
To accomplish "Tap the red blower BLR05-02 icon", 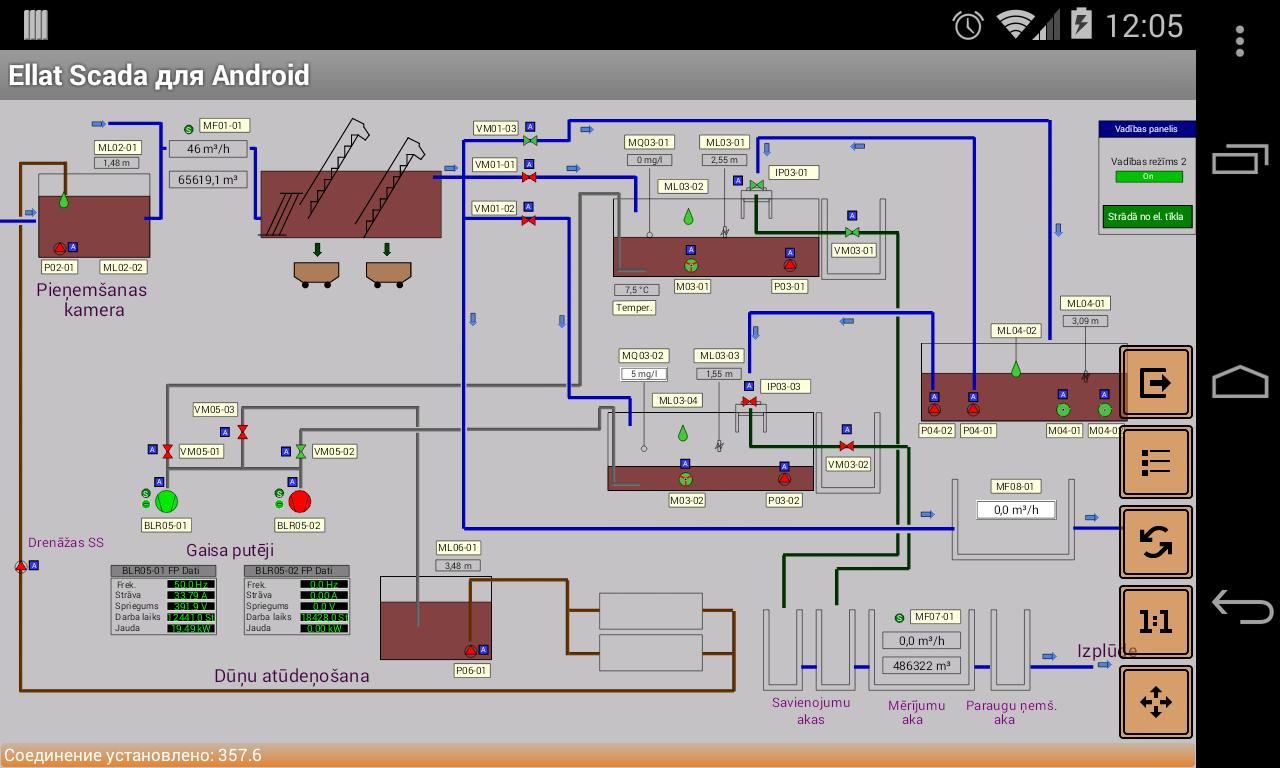I will (x=299, y=500).
